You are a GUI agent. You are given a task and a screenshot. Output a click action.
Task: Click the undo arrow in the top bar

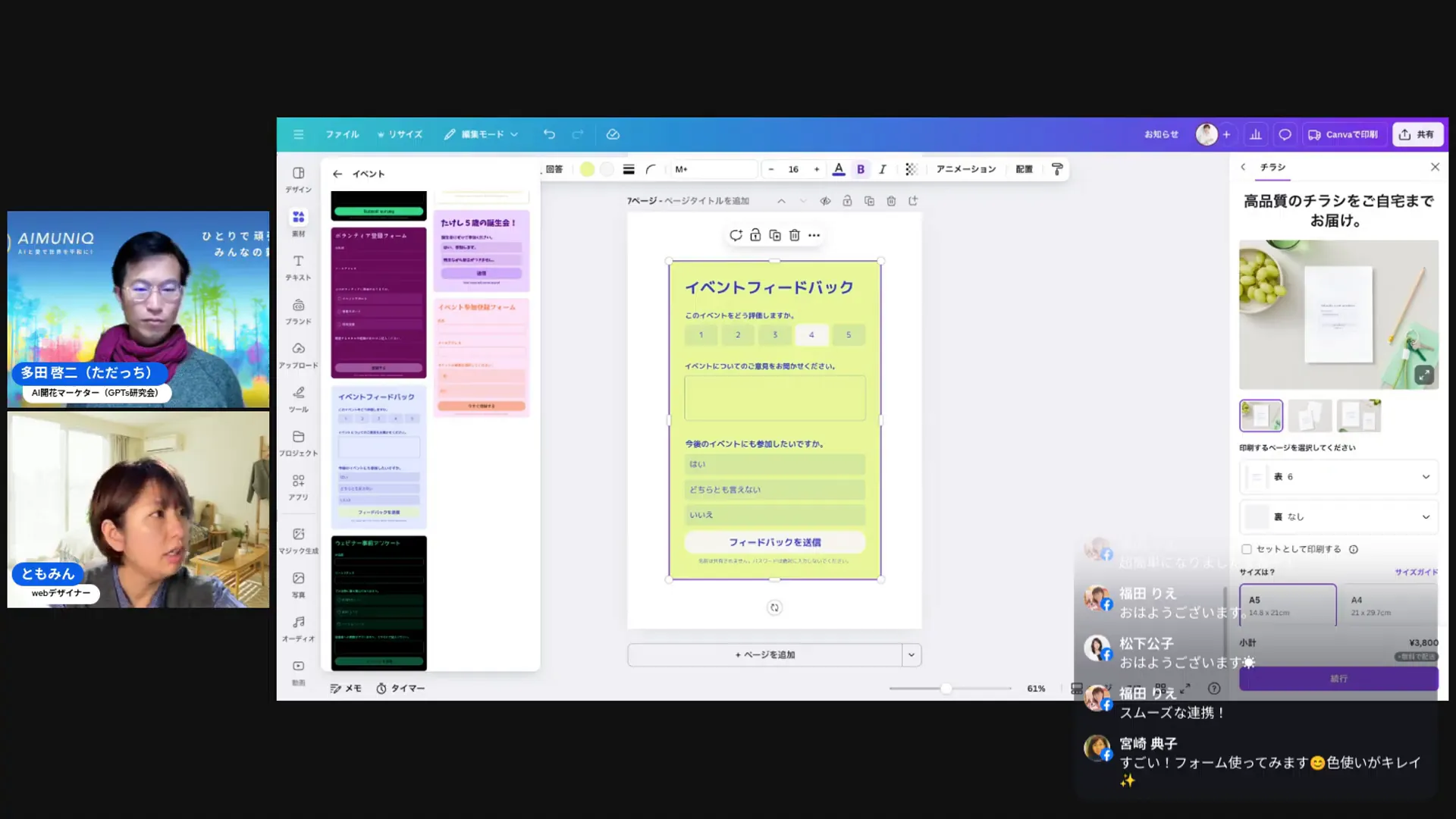pos(549,133)
